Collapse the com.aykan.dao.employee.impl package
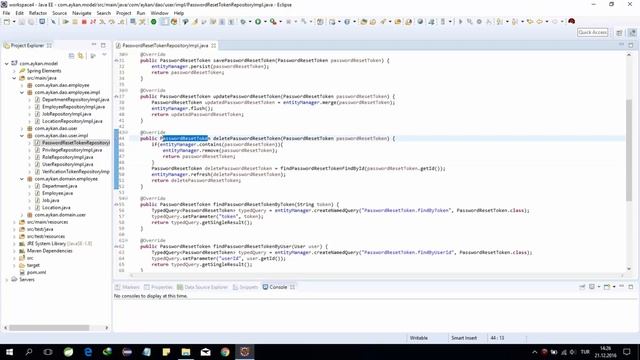The width and height of the screenshot is (640, 360). (x=22, y=93)
